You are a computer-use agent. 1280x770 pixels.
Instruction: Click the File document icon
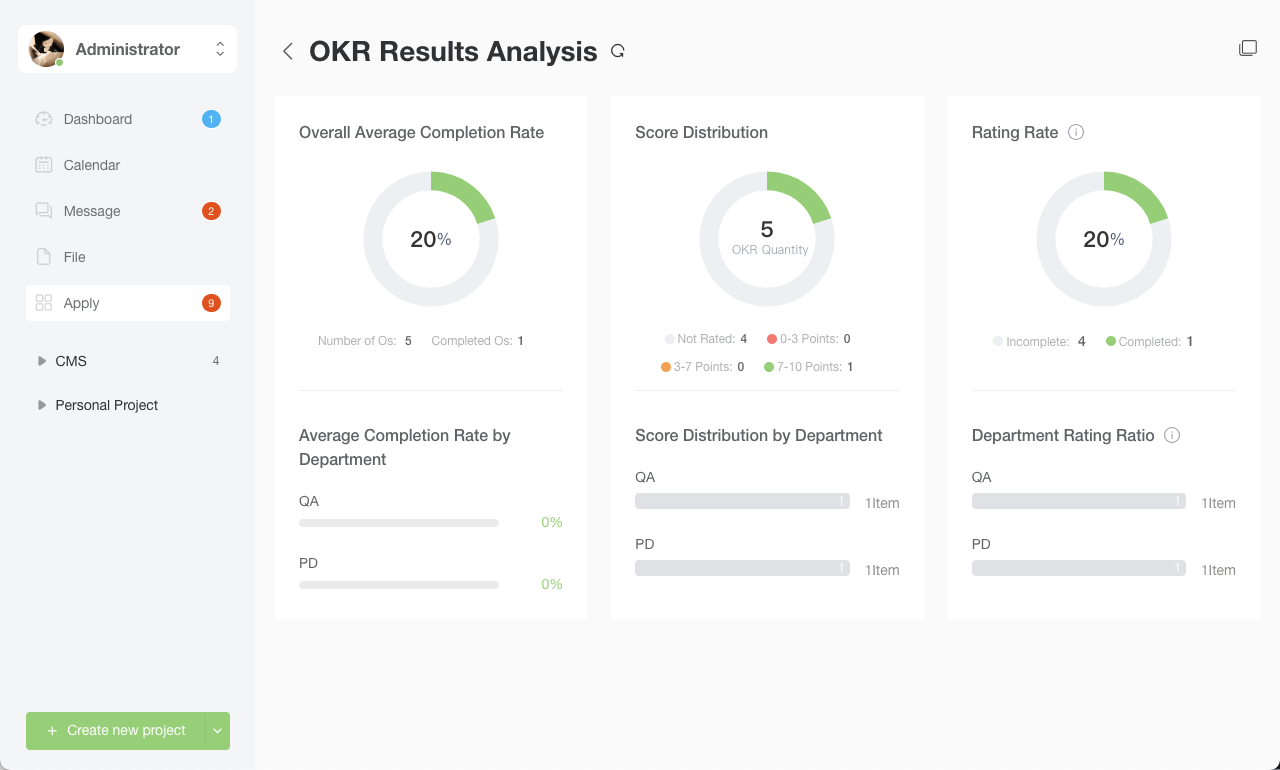[43, 257]
